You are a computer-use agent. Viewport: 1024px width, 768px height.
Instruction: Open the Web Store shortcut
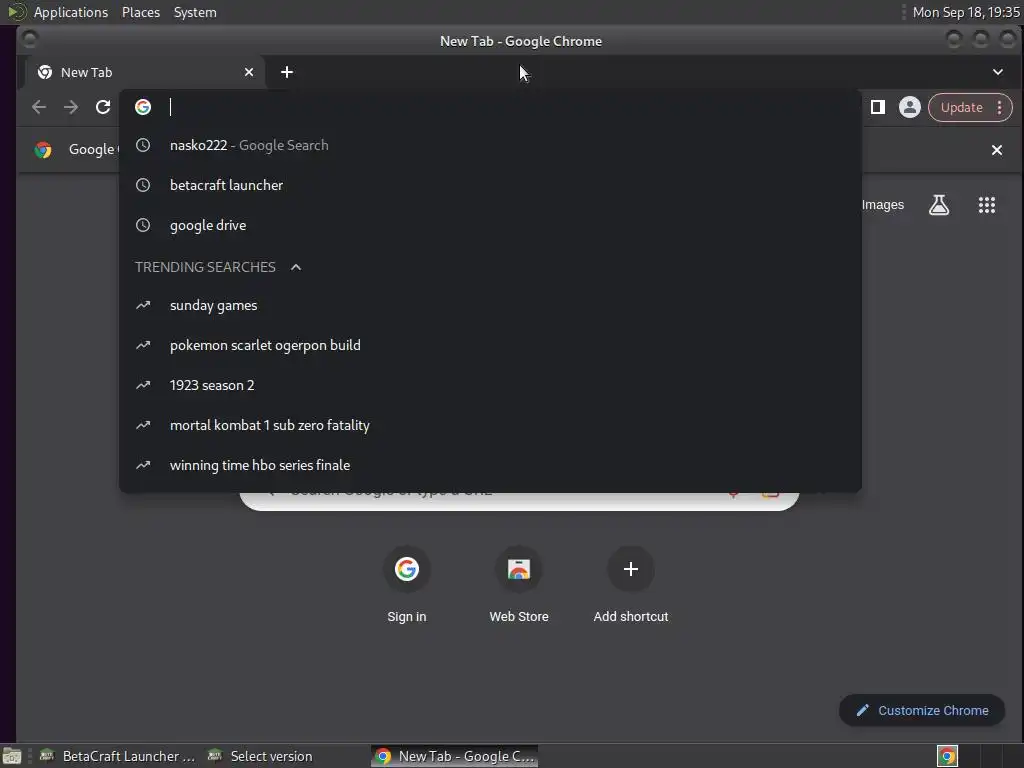point(519,584)
